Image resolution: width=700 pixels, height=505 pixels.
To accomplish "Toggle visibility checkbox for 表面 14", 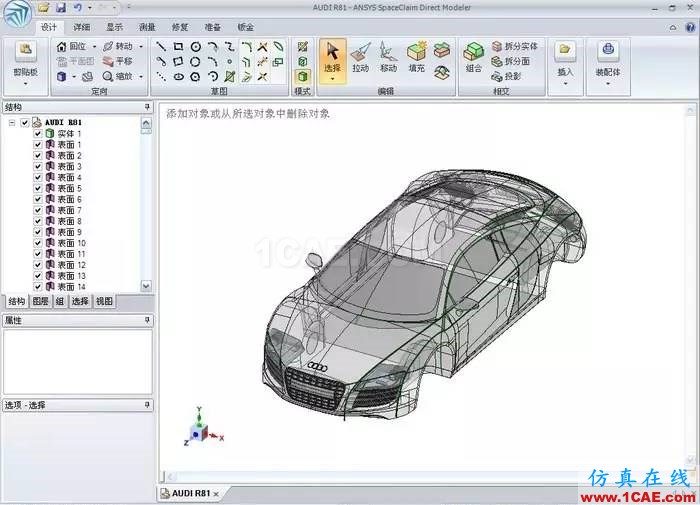I will tap(38, 287).
